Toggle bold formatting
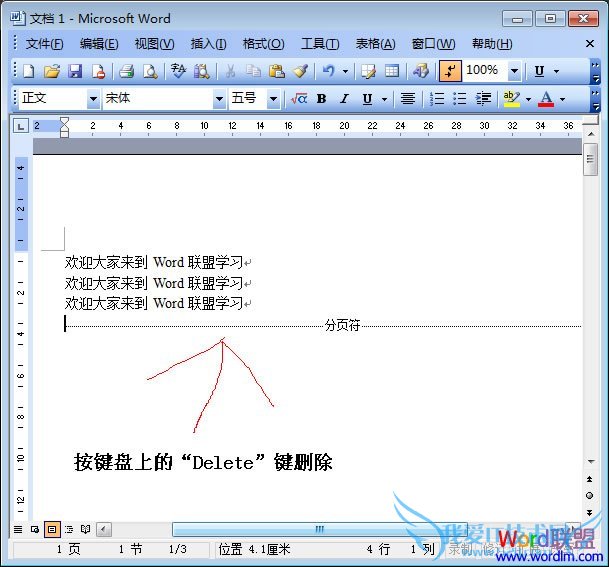Screen dimensions: 609x567 pyautogui.click(x=321, y=99)
